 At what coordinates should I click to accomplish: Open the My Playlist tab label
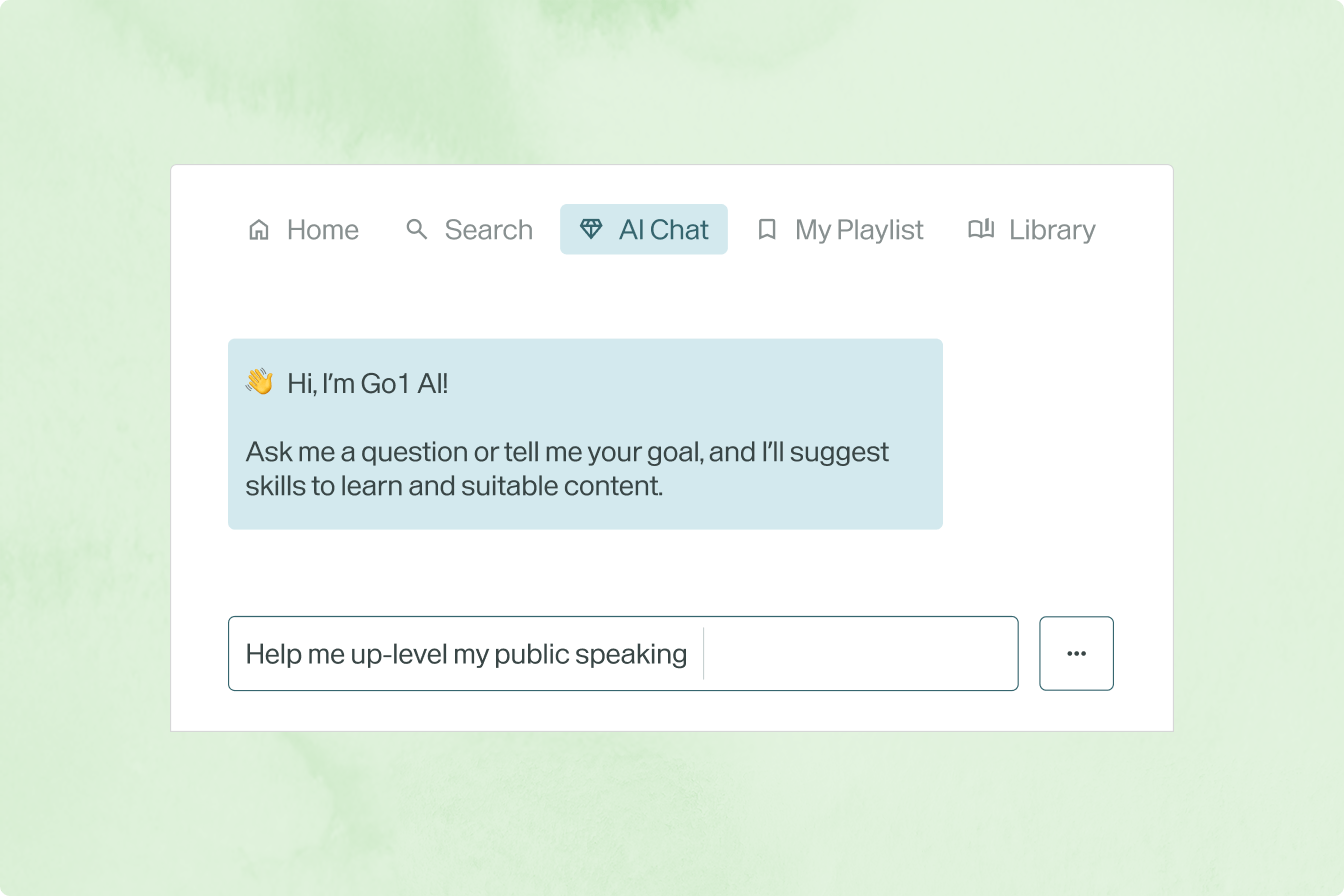coord(859,230)
